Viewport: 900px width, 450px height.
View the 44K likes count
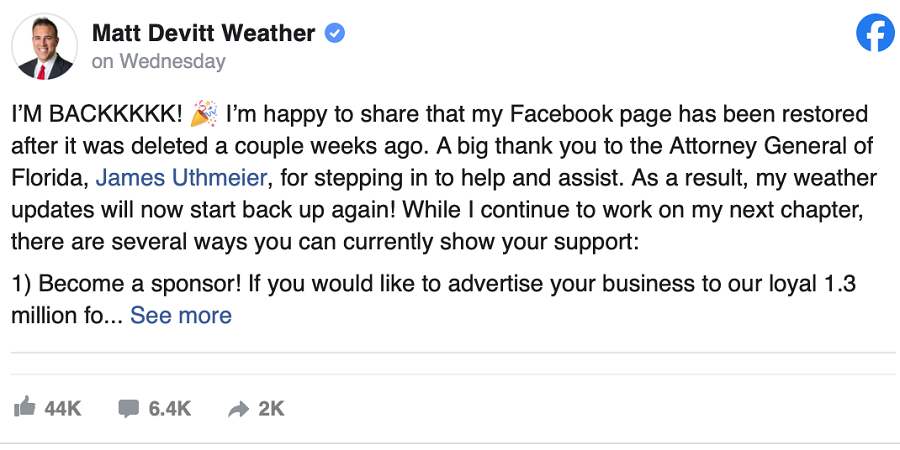point(62,408)
